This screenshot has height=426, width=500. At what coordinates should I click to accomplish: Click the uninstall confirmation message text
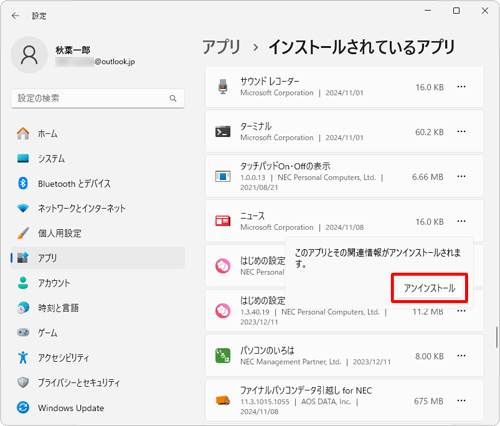tap(377, 258)
